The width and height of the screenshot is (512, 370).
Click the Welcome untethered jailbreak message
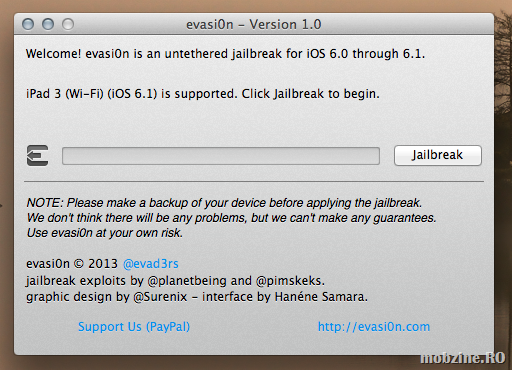pyautogui.click(x=226, y=54)
